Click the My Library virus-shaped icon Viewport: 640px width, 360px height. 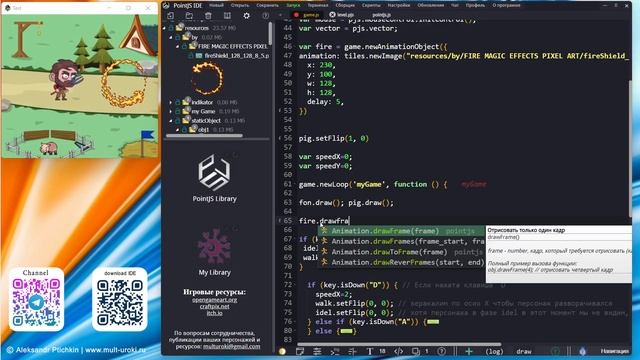(214, 247)
